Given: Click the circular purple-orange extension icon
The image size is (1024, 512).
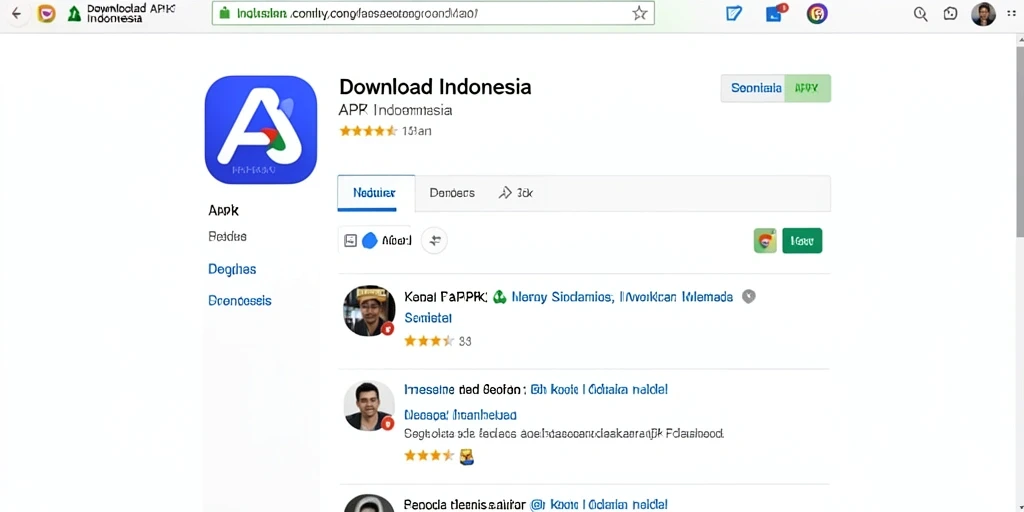Looking at the screenshot, I should click(817, 14).
